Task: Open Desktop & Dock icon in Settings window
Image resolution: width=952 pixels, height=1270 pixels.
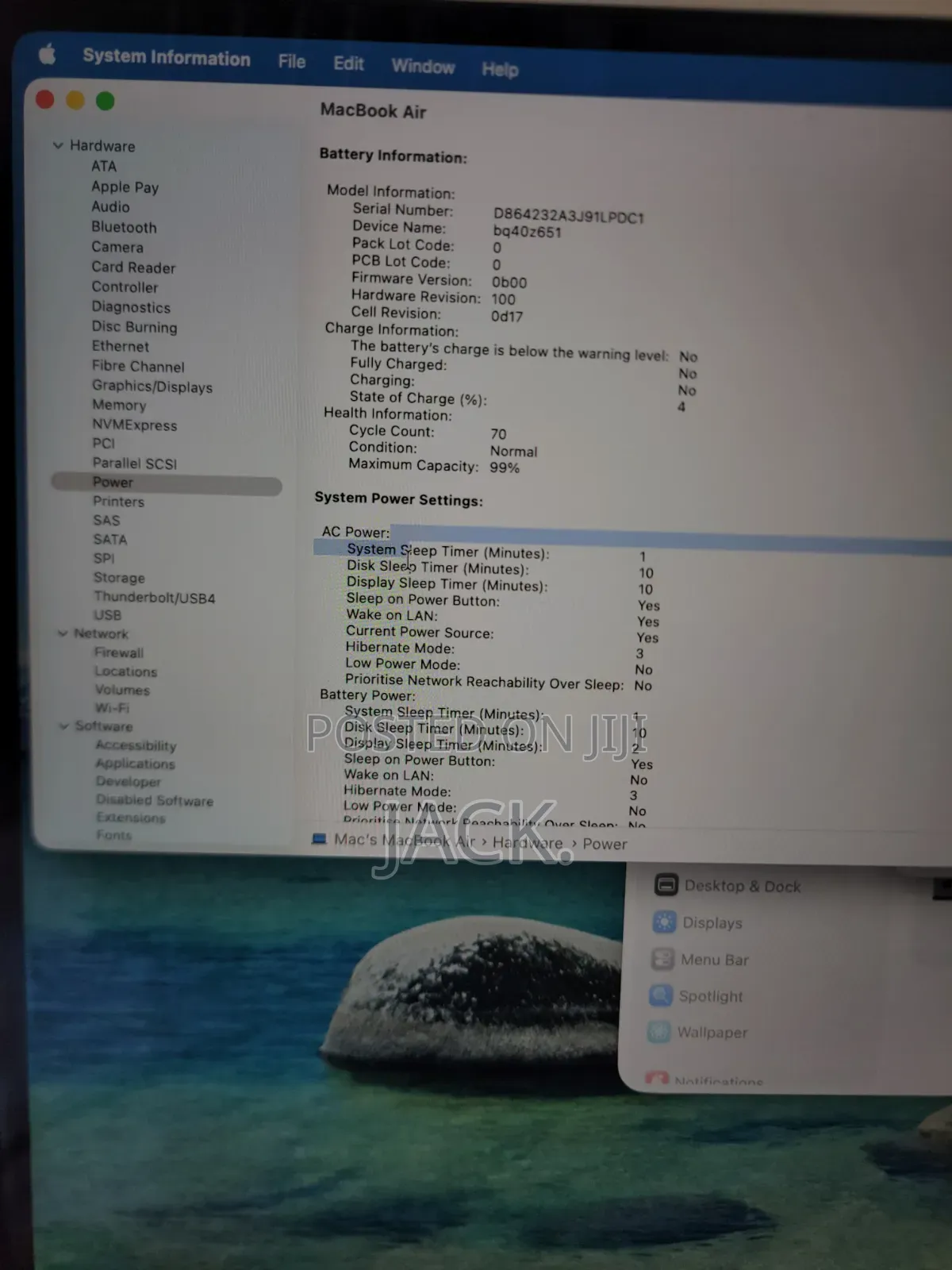Action: coord(666,884)
